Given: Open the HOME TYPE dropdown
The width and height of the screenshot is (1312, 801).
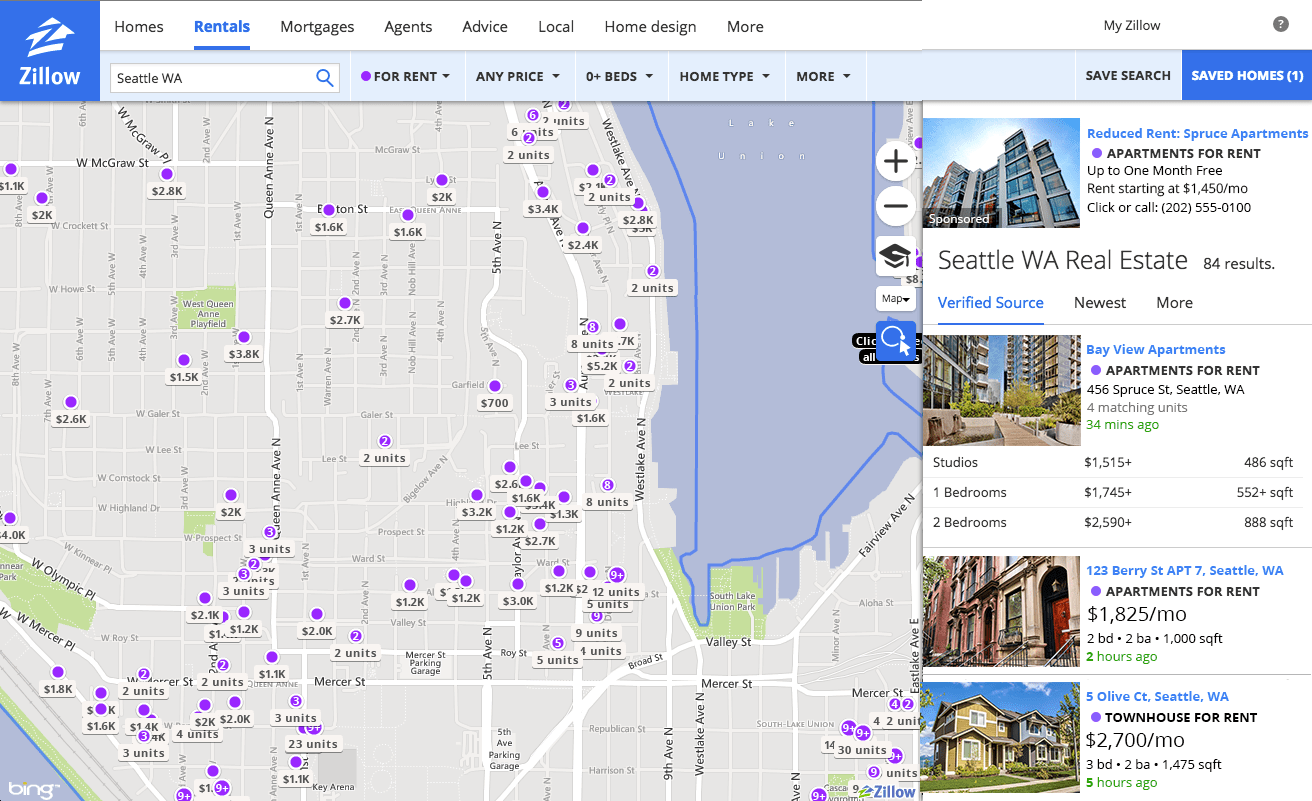Looking at the screenshot, I should pyautogui.click(x=725, y=75).
